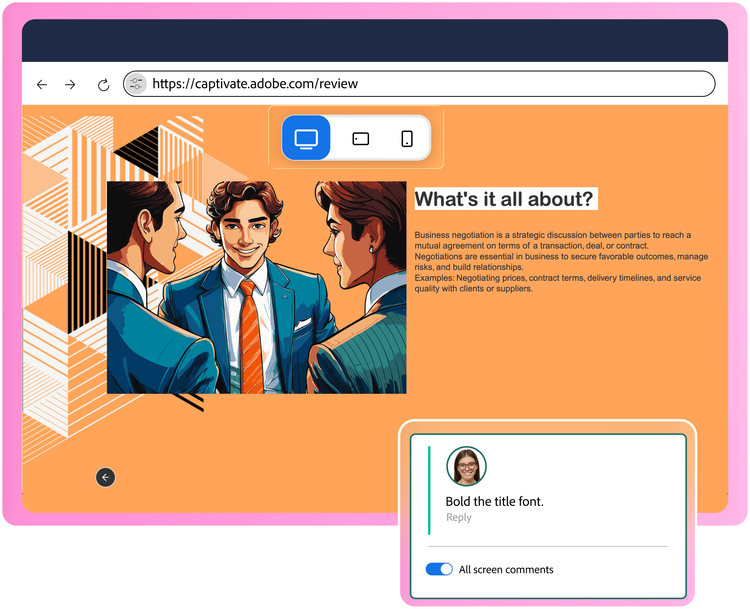Click Reply under the comment

point(459,517)
